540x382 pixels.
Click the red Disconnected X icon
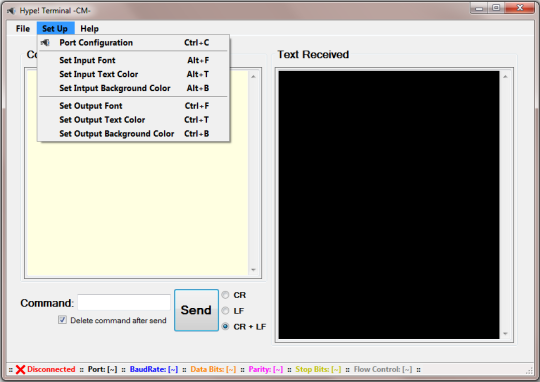coord(20,370)
